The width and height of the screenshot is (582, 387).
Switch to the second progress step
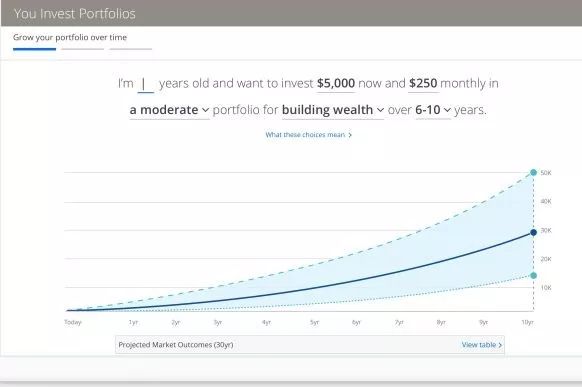[x=83, y=49]
